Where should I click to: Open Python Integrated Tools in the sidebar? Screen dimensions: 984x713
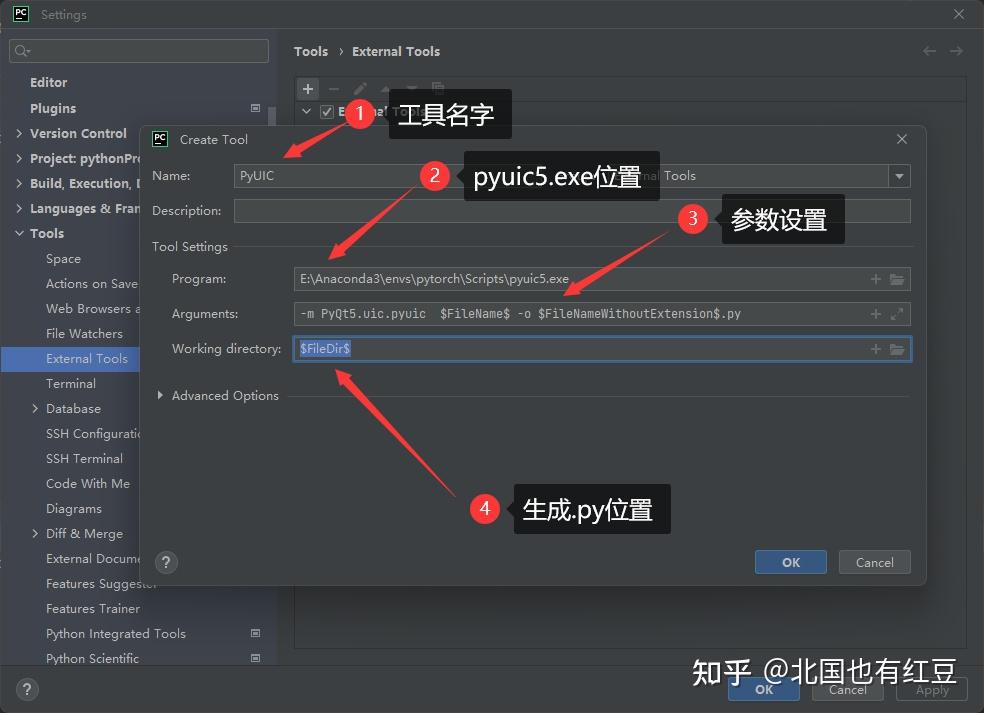tap(115, 633)
